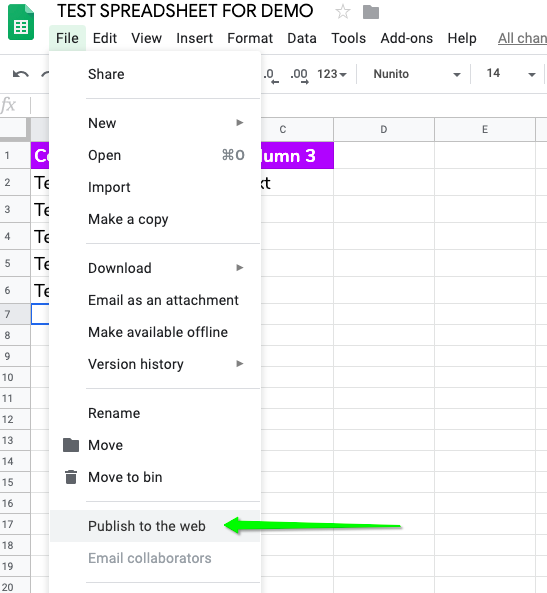Select column D header
This screenshot has height=593, width=547.
[384, 129]
